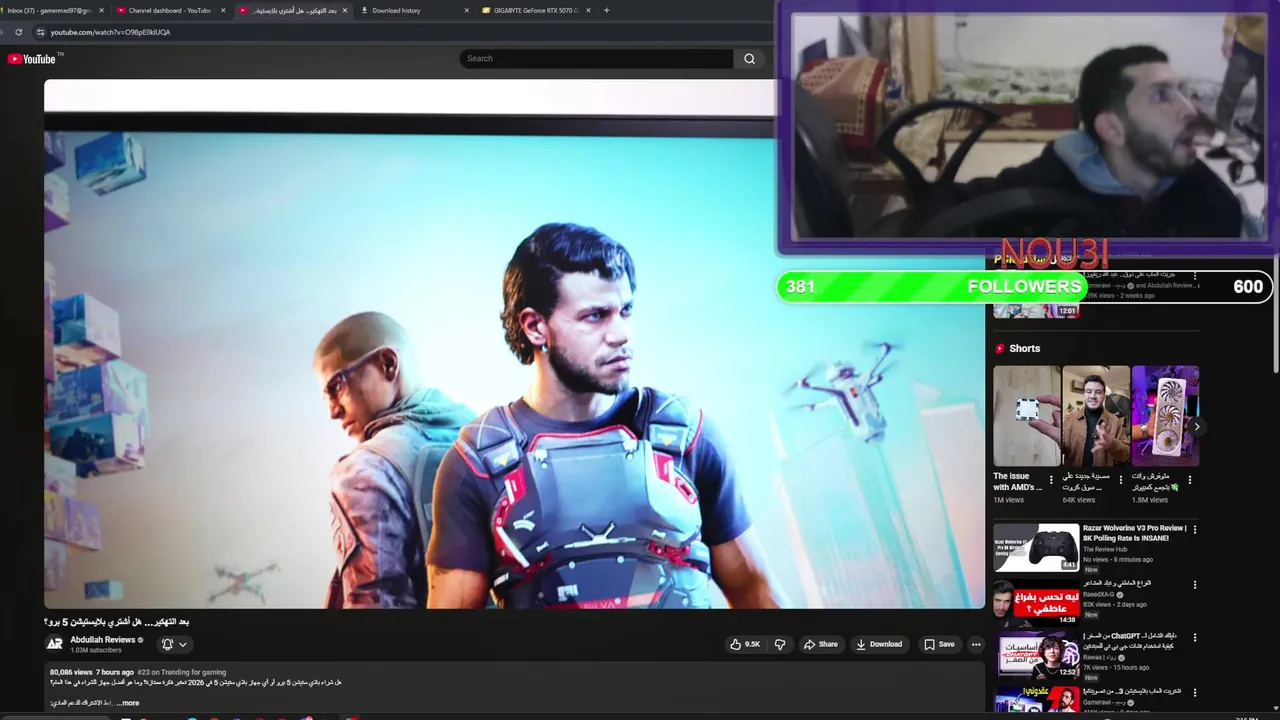
Task: Open the ChatGPT video title link
Action: (x=1130, y=641)
